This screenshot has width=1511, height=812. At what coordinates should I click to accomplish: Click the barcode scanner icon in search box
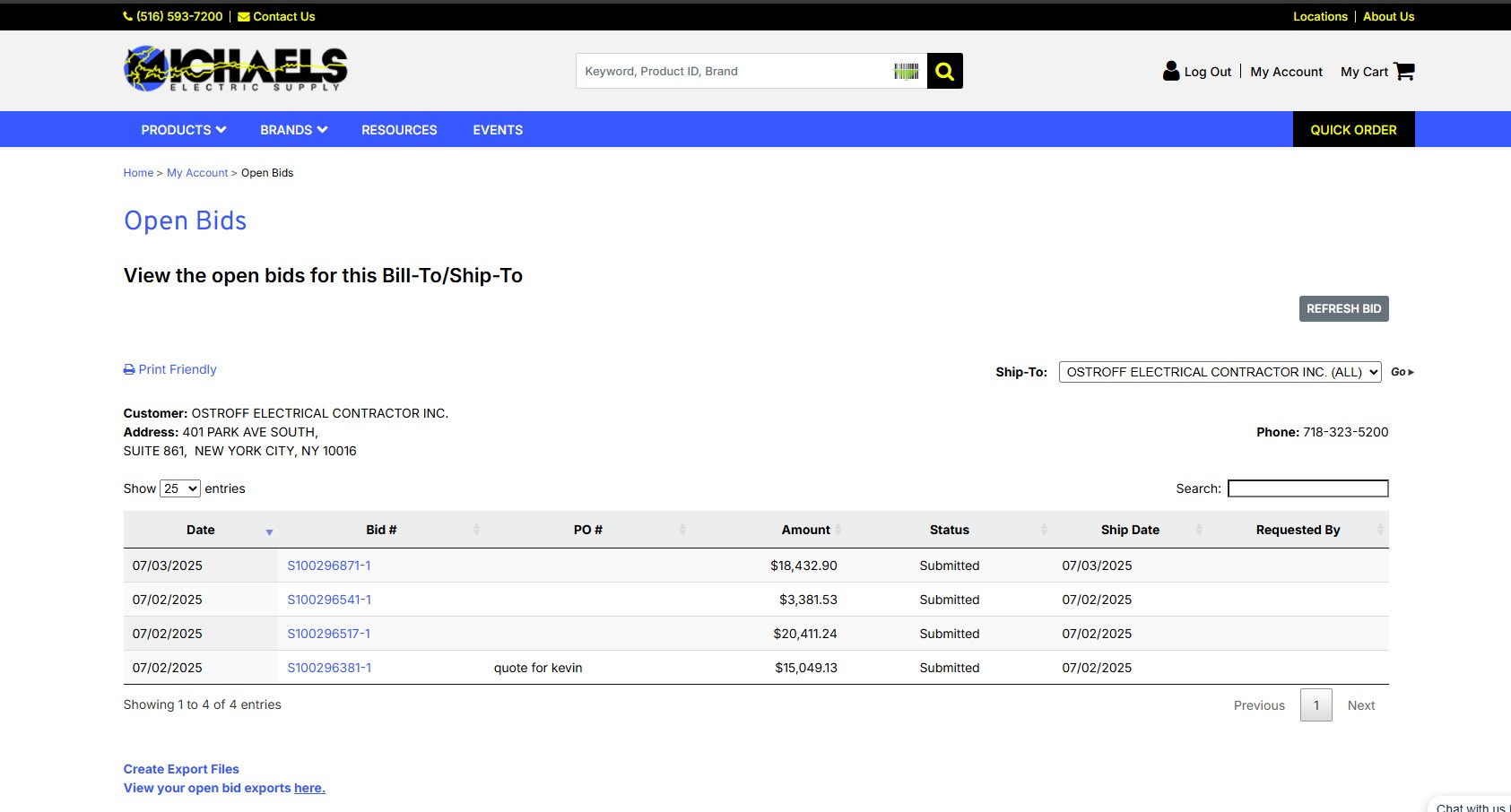coord(906,71)
